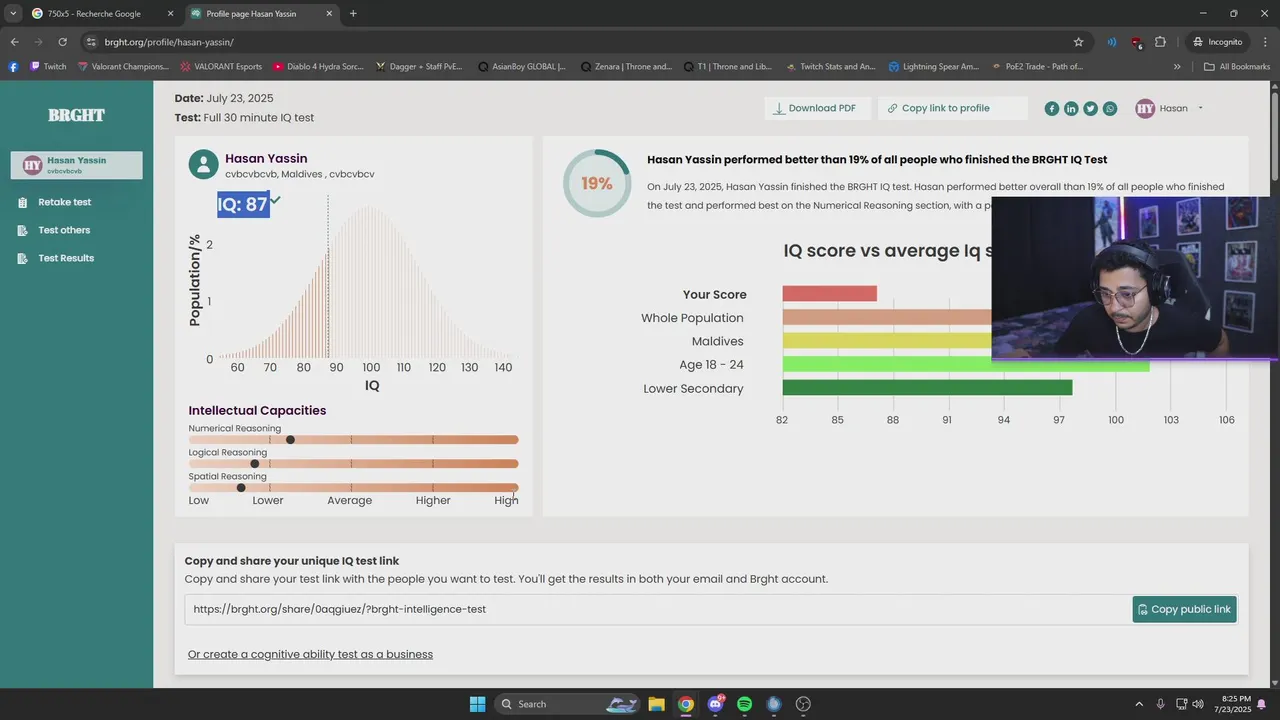Click the Test: Full 30 minute IQ test text
Image resolution: width=1280 pixels, height=720 pixels.
pyautogui.click(x=244, y=117)
